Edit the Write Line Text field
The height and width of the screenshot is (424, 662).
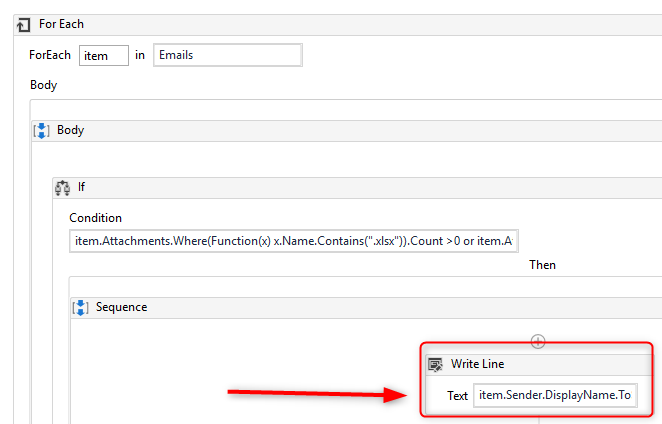coord(554,395)
